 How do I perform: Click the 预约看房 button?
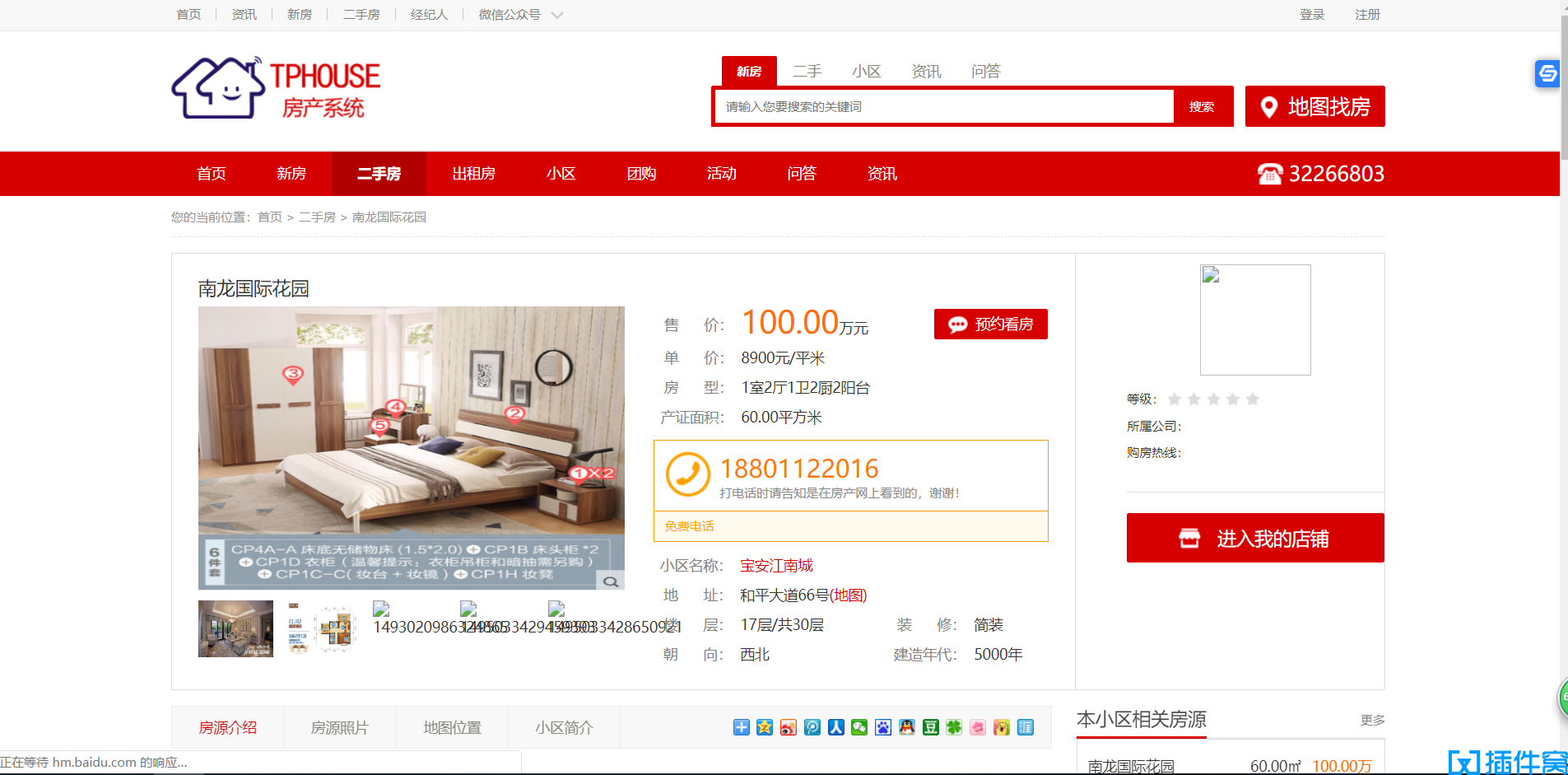991,324
